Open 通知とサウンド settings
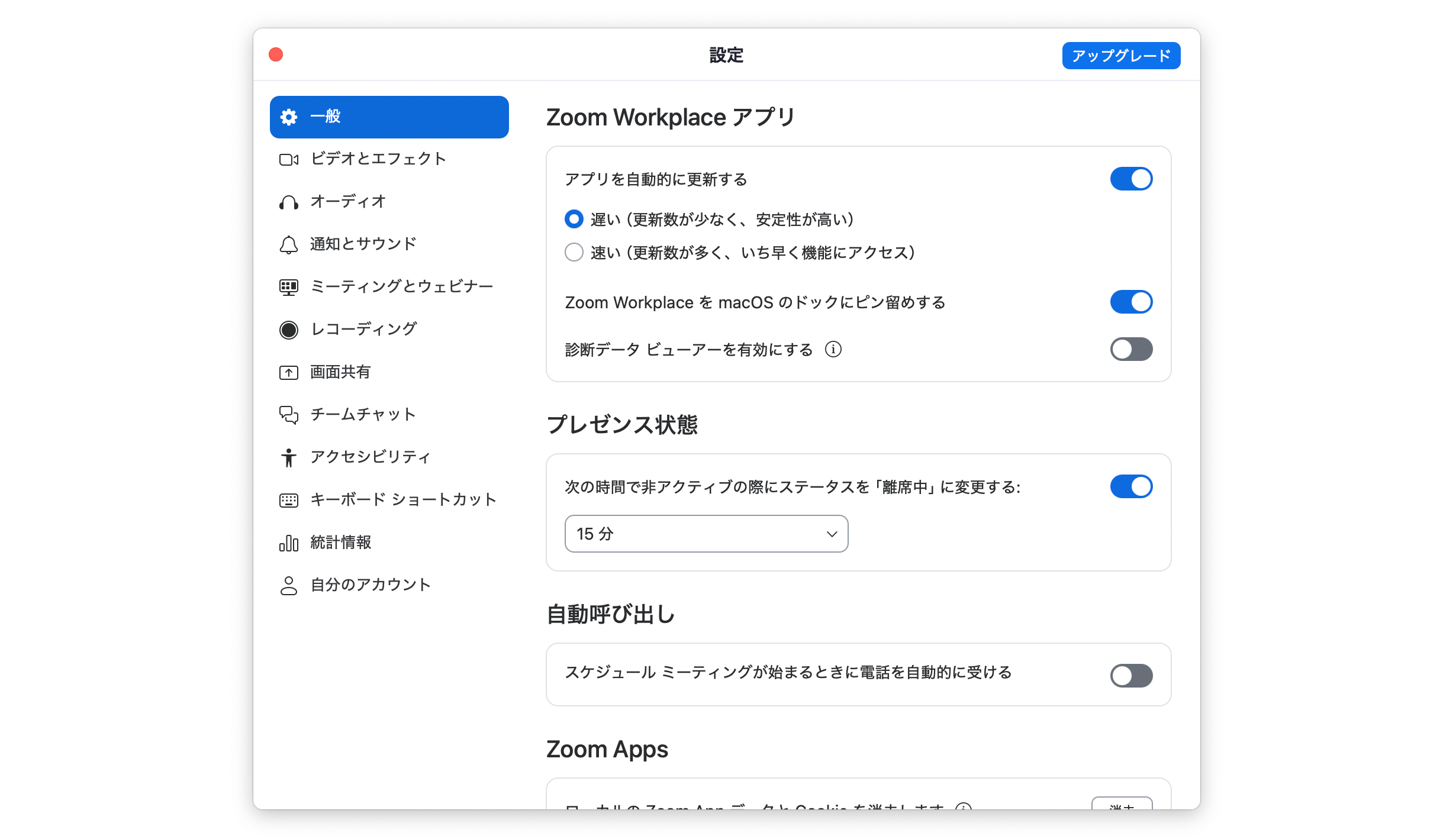This screenshot has height=839, width=1456. (389, 244)
